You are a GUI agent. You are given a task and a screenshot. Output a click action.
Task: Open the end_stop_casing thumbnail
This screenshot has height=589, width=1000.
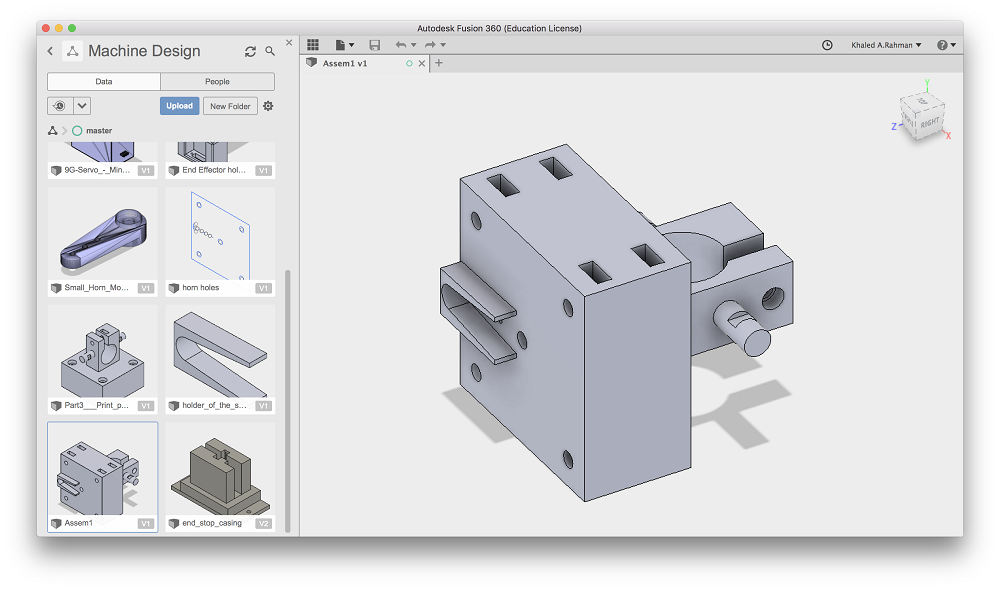220,470
